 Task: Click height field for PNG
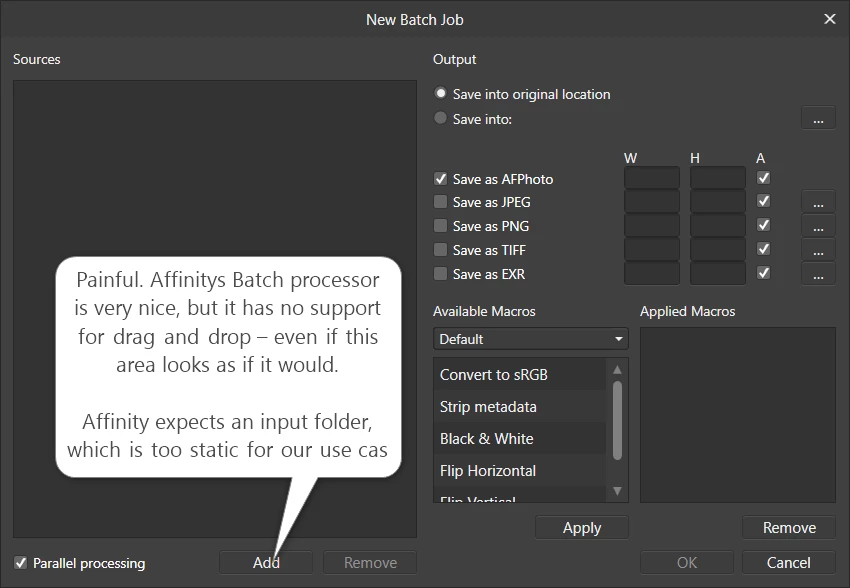[x=718, y=225]
